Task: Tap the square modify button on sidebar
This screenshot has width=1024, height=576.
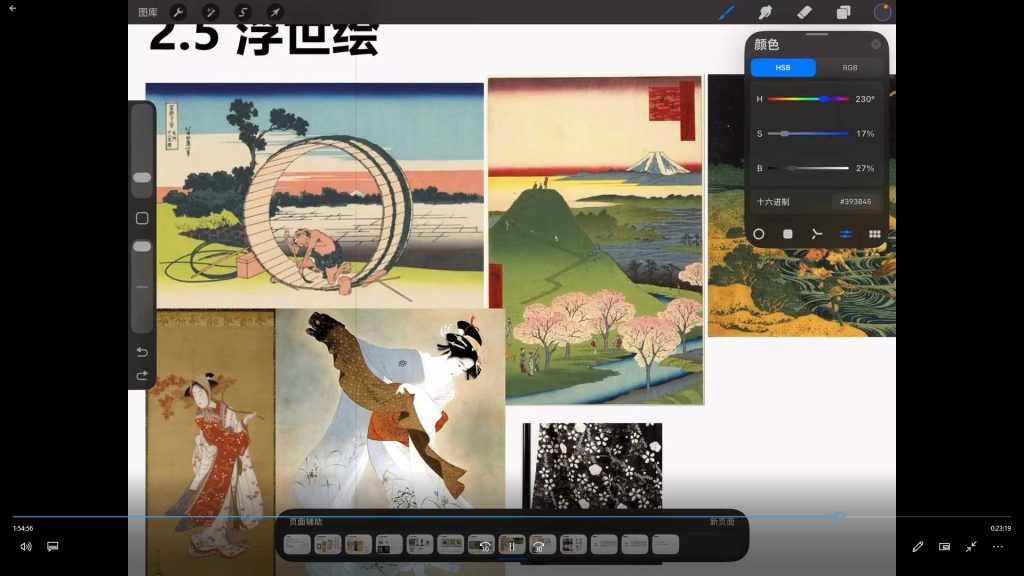Action: click(142, 218)
